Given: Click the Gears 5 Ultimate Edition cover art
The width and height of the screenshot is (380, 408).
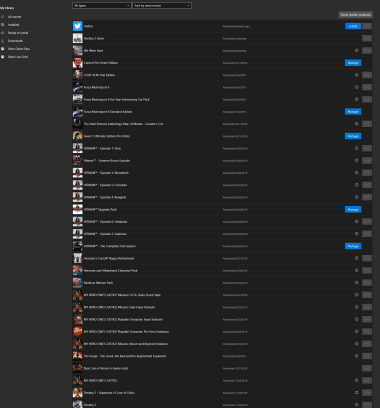Looking at the screenshot, I should pos(78,136).
